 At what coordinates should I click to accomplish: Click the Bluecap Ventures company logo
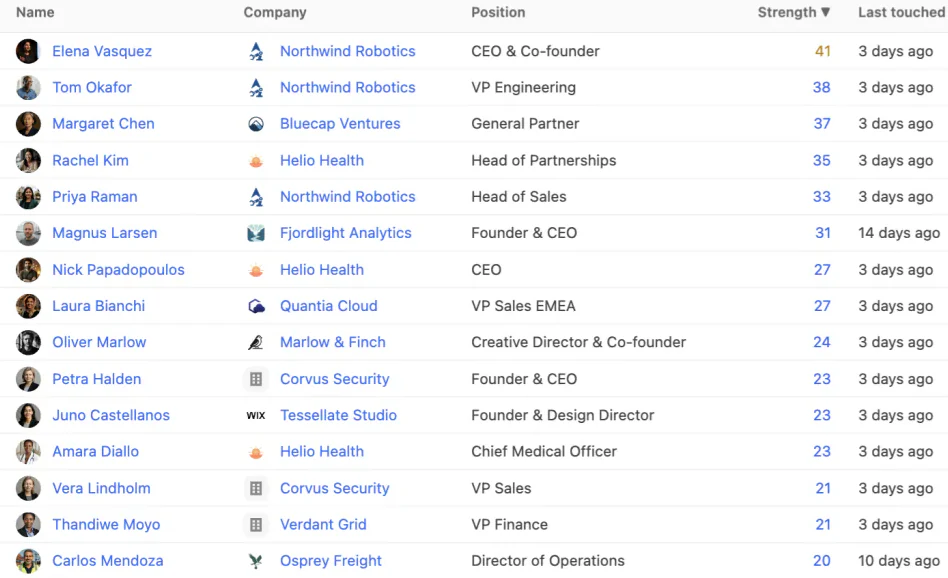[256, 124]
